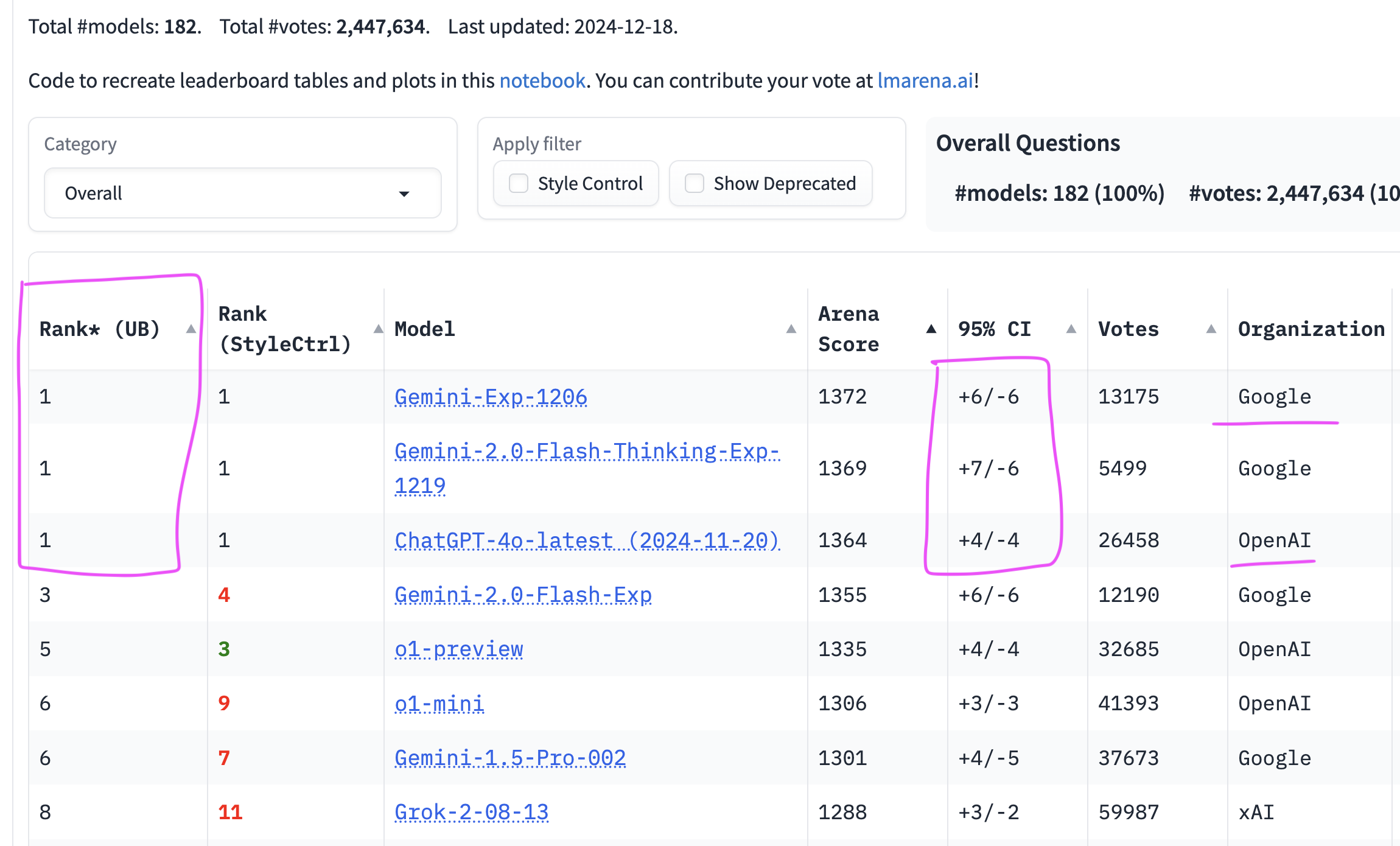Viewport: 1400px width, 846px height.
Task: Select Arena Score 1335 cell
Action: (x=842, y=649)
